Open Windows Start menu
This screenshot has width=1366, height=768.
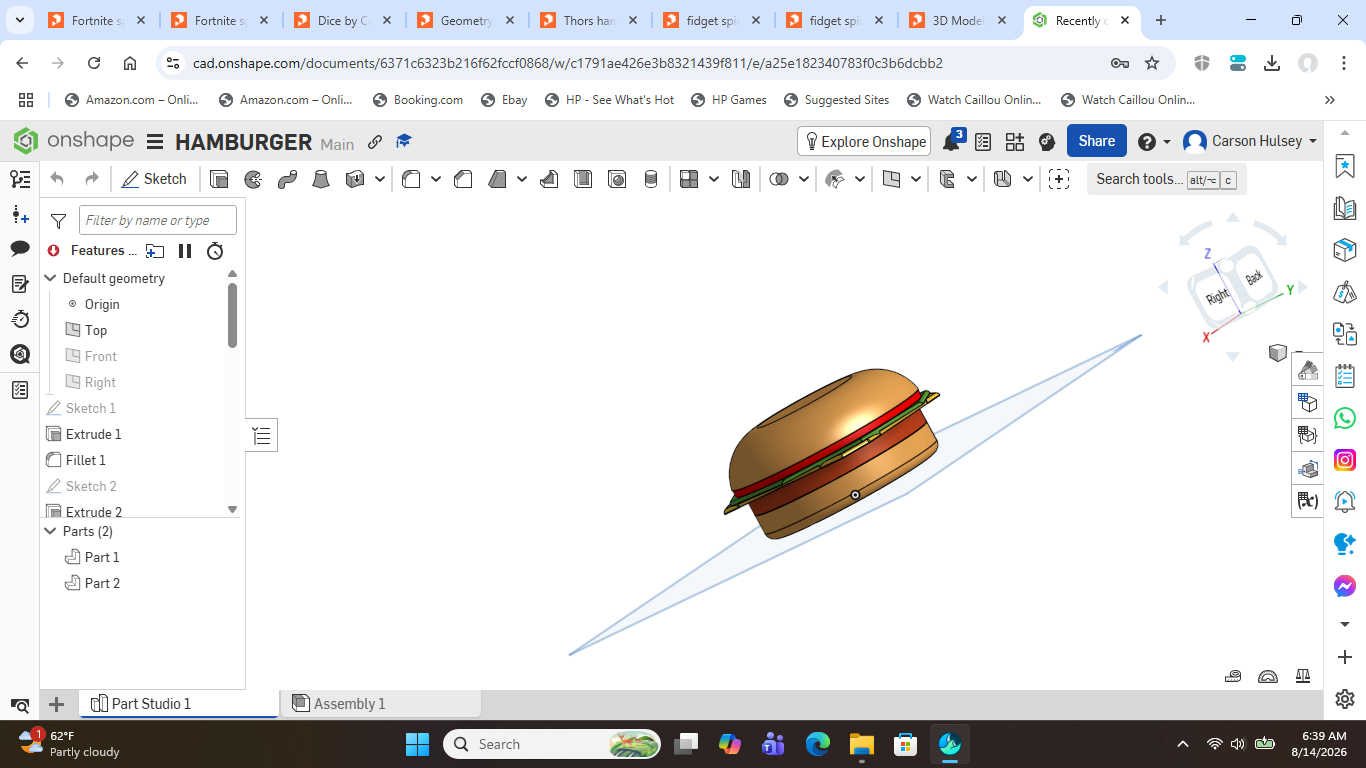[x=417, y=744]
